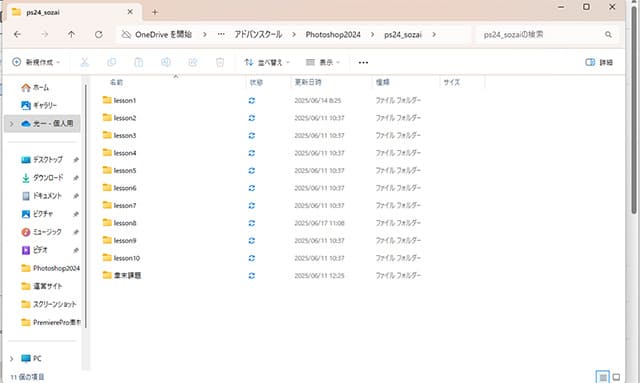The width and height of the screenshot is (640, 383).
Task: Show hidden breadcrumb path ellipsis
Action: tap(221, 35)
